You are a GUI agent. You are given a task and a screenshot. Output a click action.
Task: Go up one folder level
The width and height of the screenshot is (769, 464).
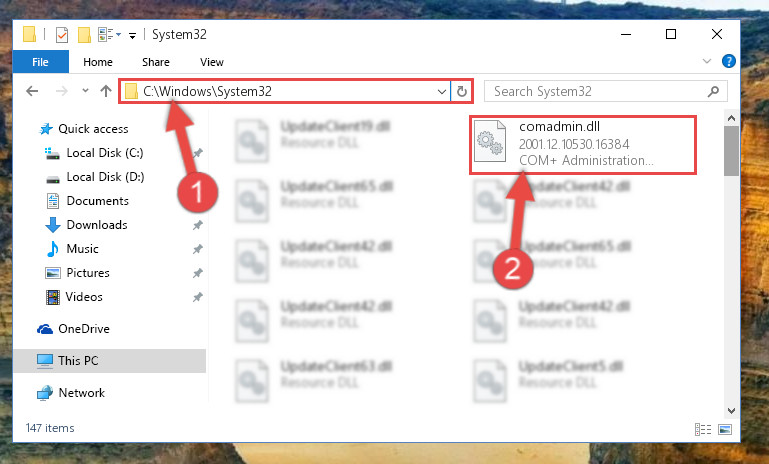[105, 91]
